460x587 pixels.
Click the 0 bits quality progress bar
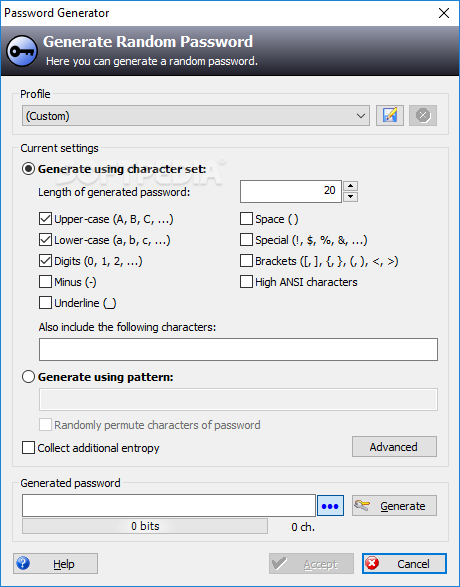(145, 526)
